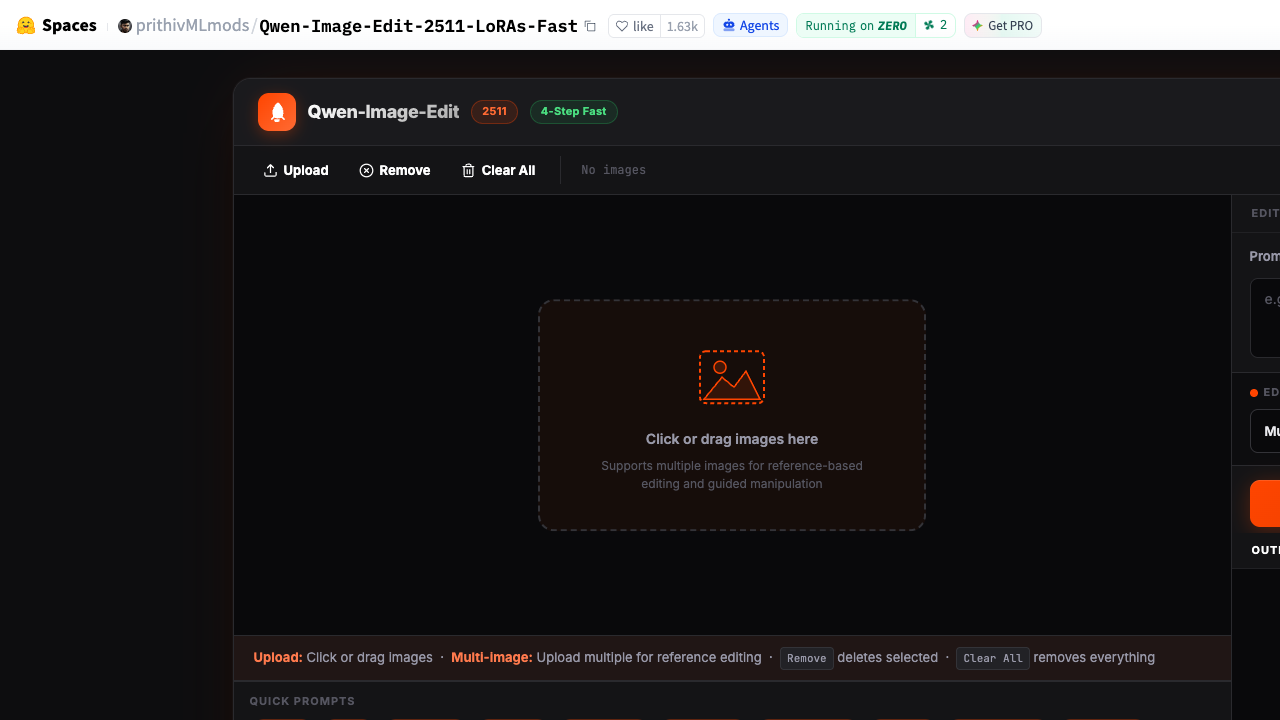Open the prithivMLmods profile link

tap(192, 26)
